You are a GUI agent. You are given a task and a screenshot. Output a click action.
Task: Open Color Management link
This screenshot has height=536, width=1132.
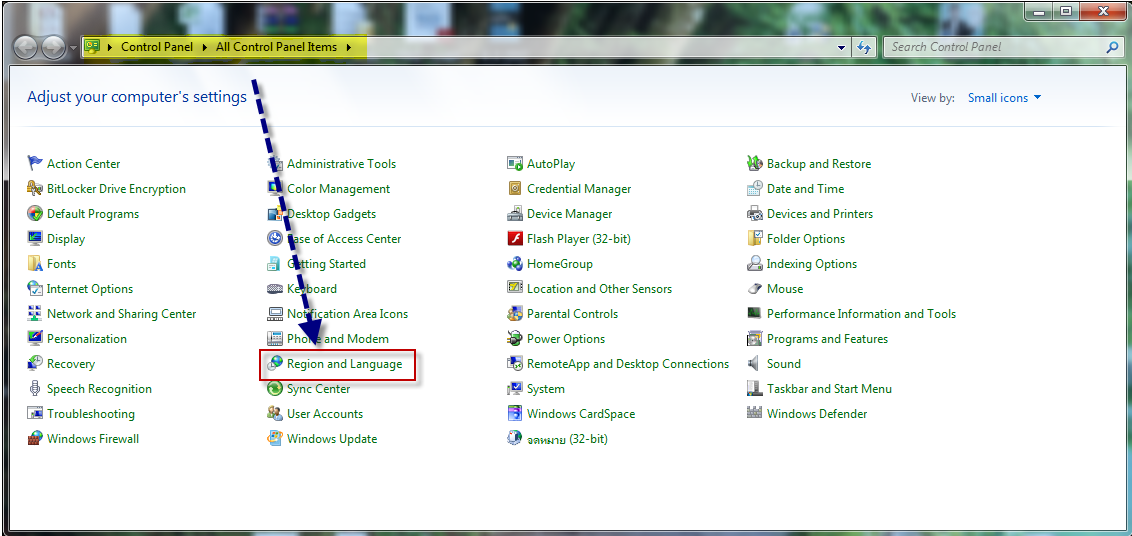(x=339, y=189)
